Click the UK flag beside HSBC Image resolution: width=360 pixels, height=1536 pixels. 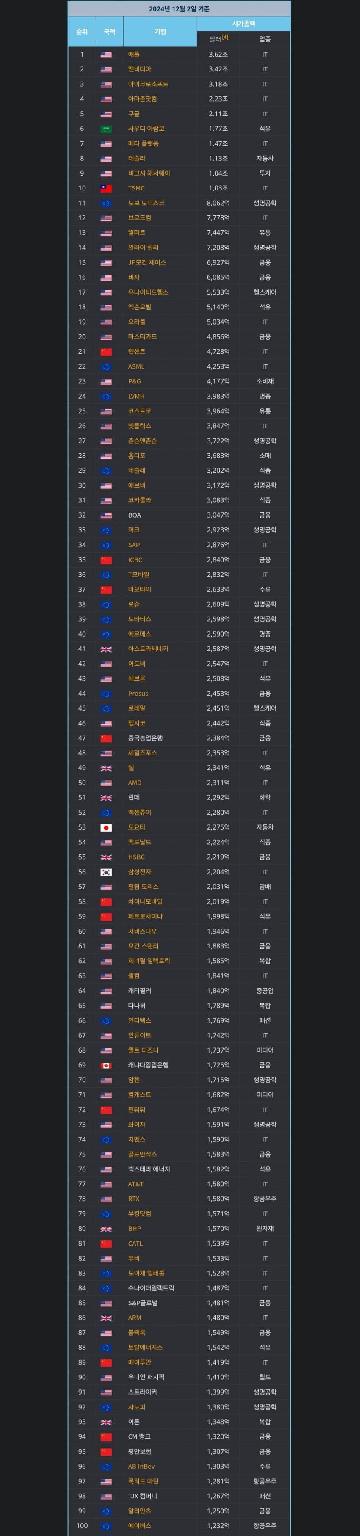click(x=105, y=857)
